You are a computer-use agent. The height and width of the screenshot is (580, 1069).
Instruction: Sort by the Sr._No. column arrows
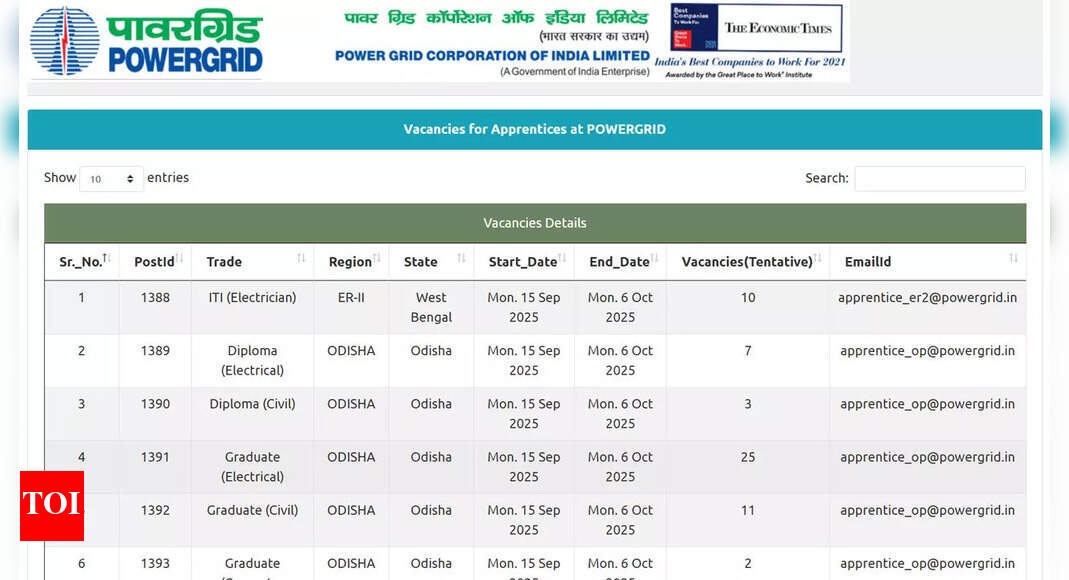click(x=106, y=258)
